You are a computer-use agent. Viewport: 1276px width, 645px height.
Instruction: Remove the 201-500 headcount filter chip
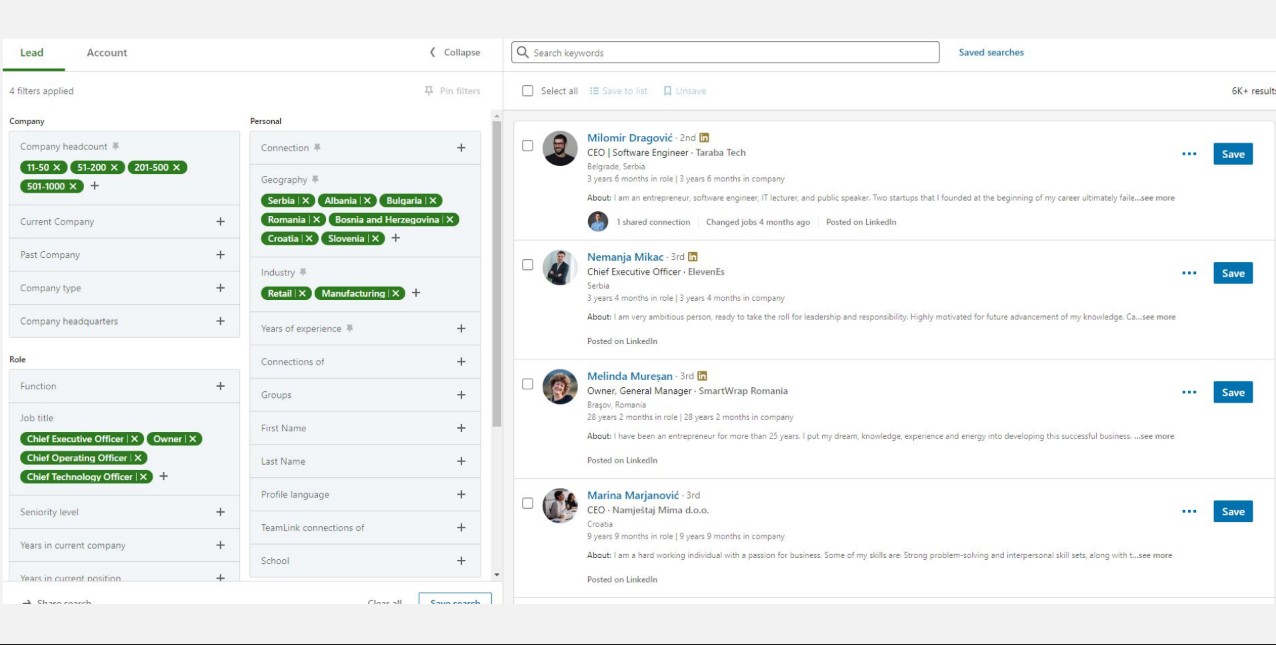coord(176,167)
